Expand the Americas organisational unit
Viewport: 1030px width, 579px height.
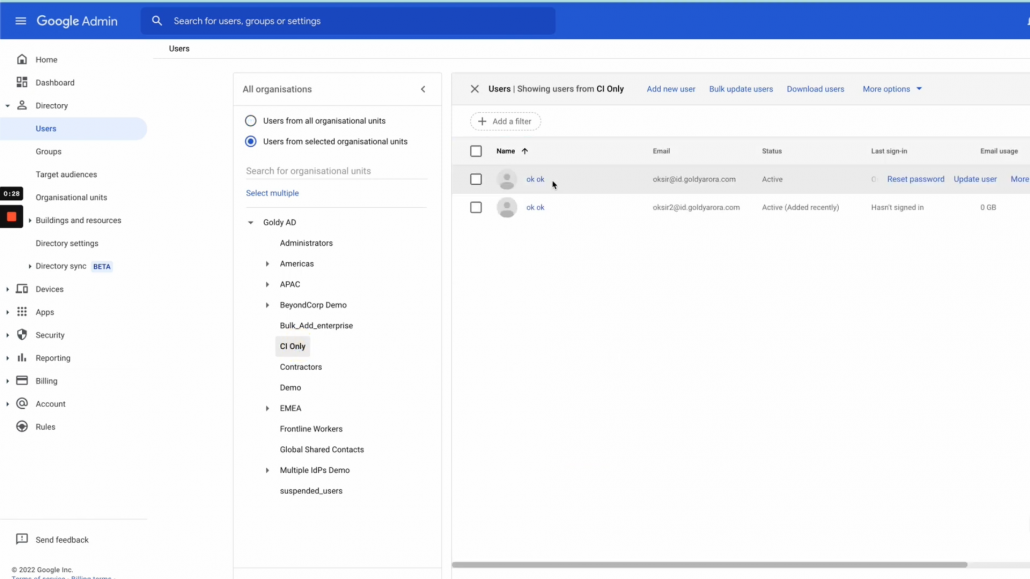[267, 264]
